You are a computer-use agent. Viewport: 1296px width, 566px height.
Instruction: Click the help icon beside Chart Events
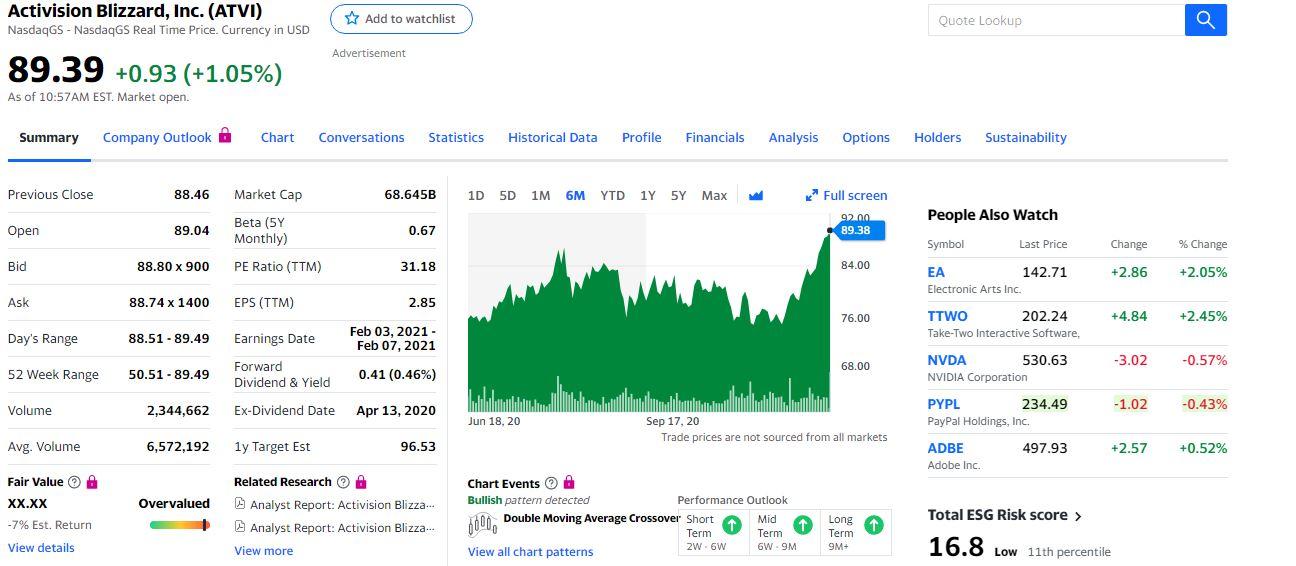coord(552,484)
